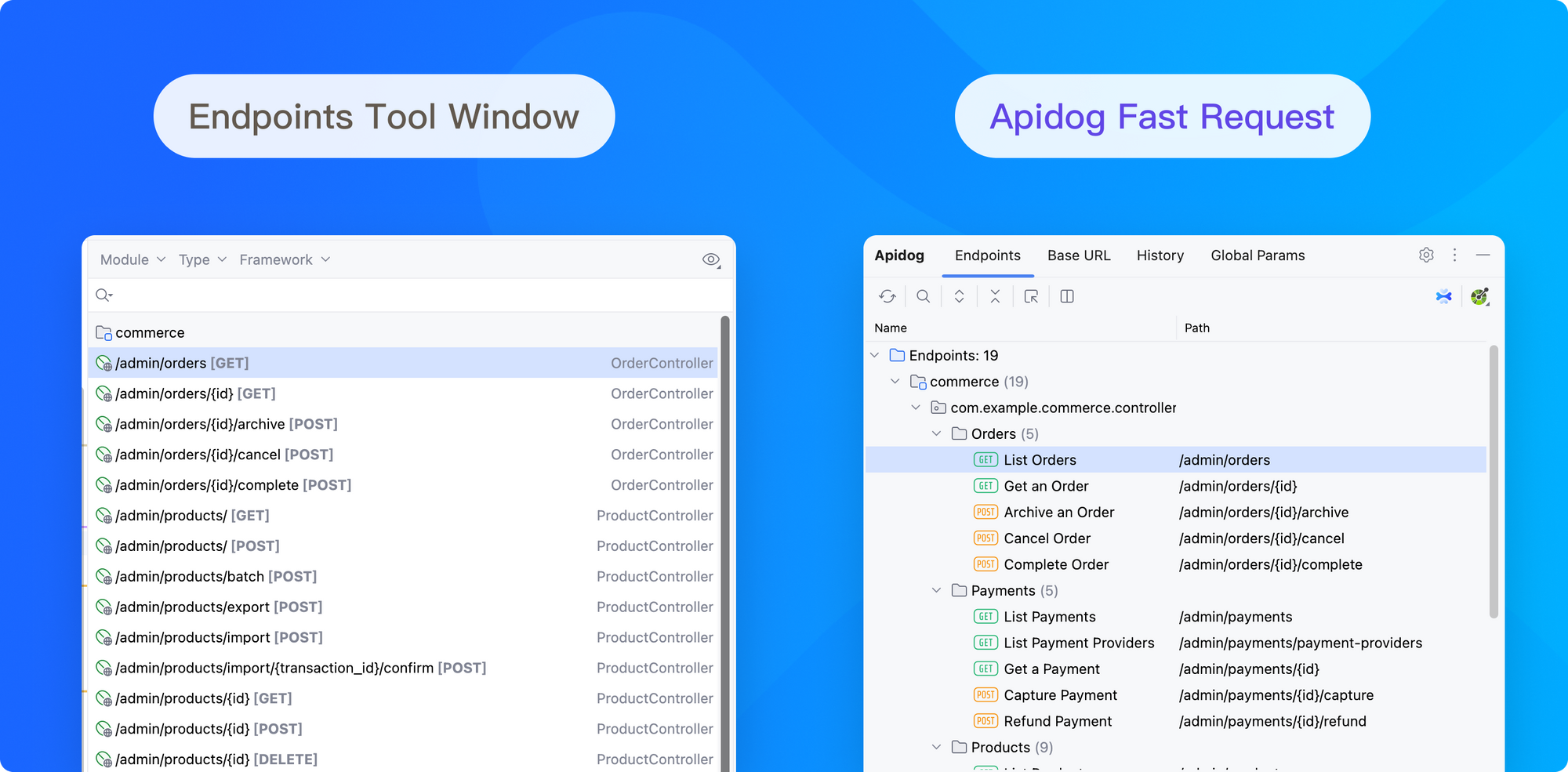Collapse the Endpoints: 19 root node

[875, 355]
